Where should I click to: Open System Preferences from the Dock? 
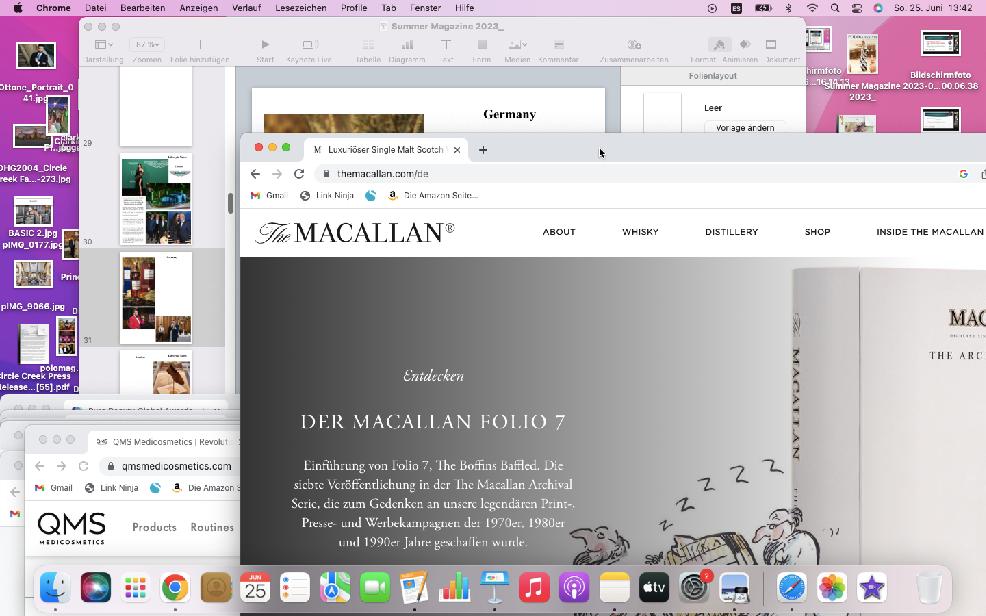pyautogui.click(x=694, y=588)
